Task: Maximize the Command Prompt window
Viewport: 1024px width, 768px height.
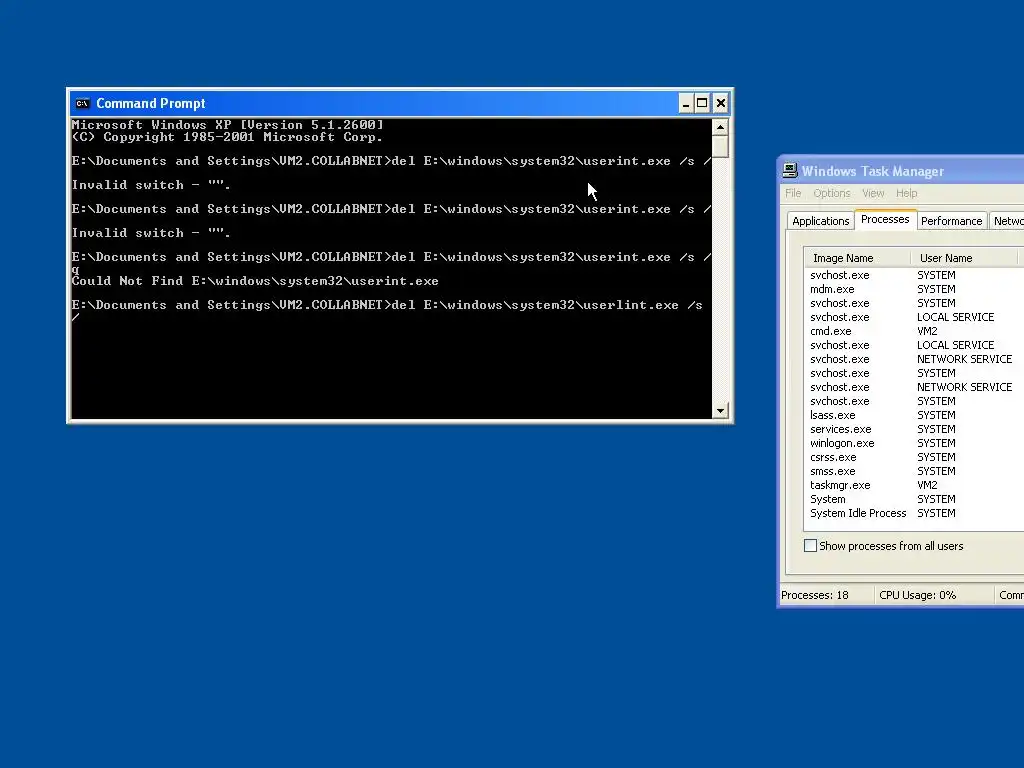Action: tap(702, 103)
